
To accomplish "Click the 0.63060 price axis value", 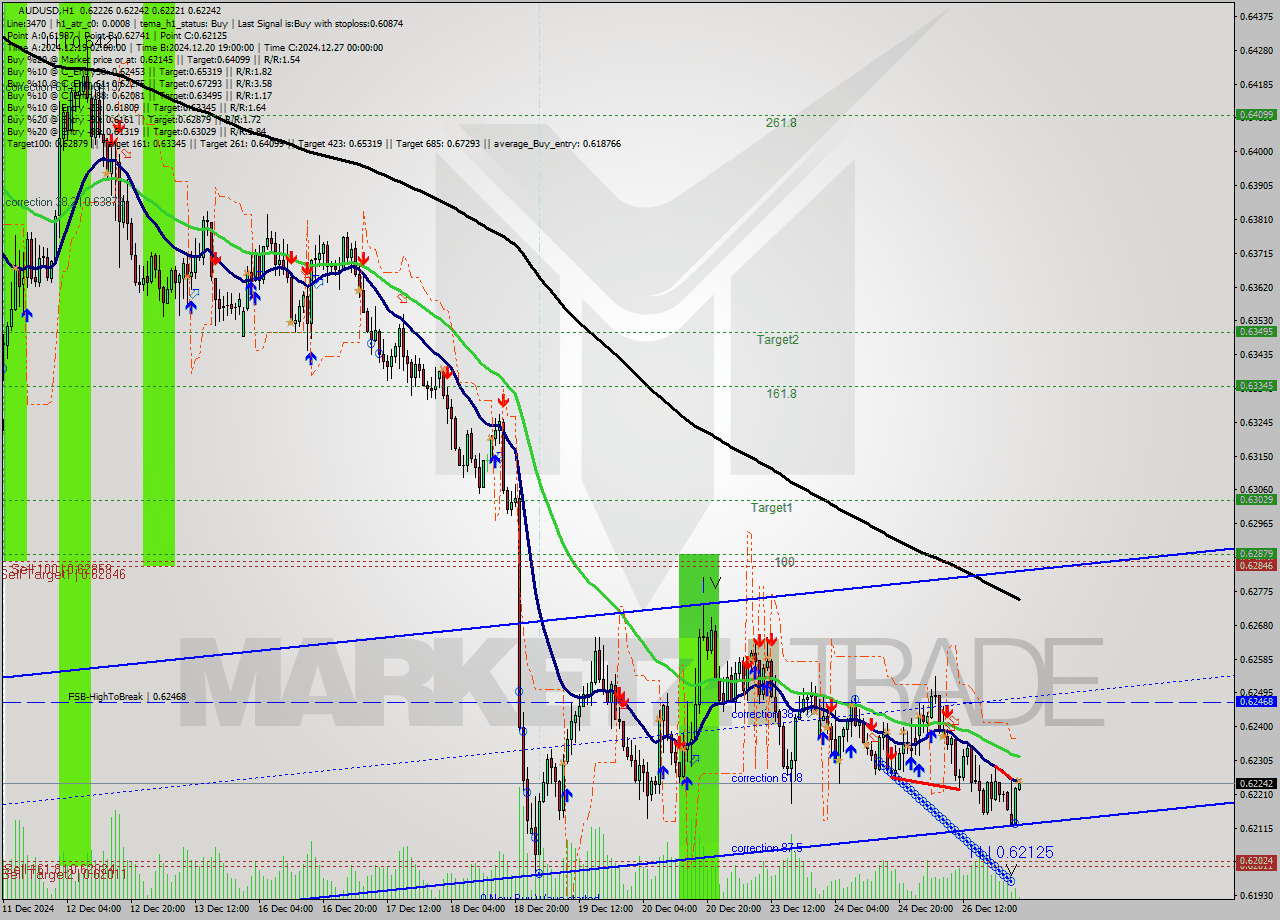I will pos(1255,489).
